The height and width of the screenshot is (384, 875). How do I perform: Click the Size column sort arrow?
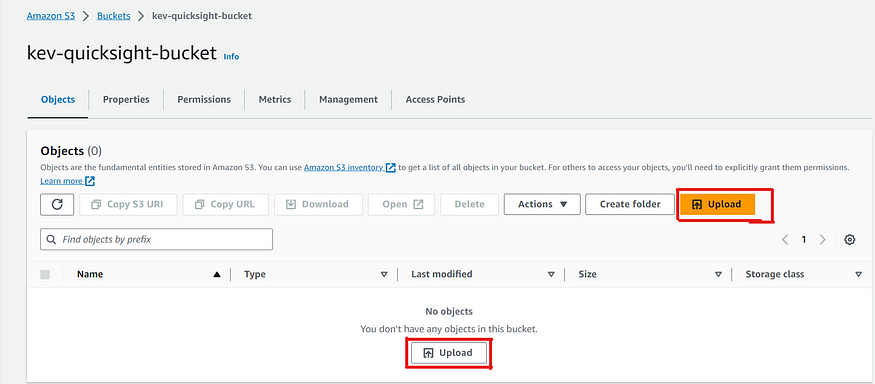coord(719,275)
